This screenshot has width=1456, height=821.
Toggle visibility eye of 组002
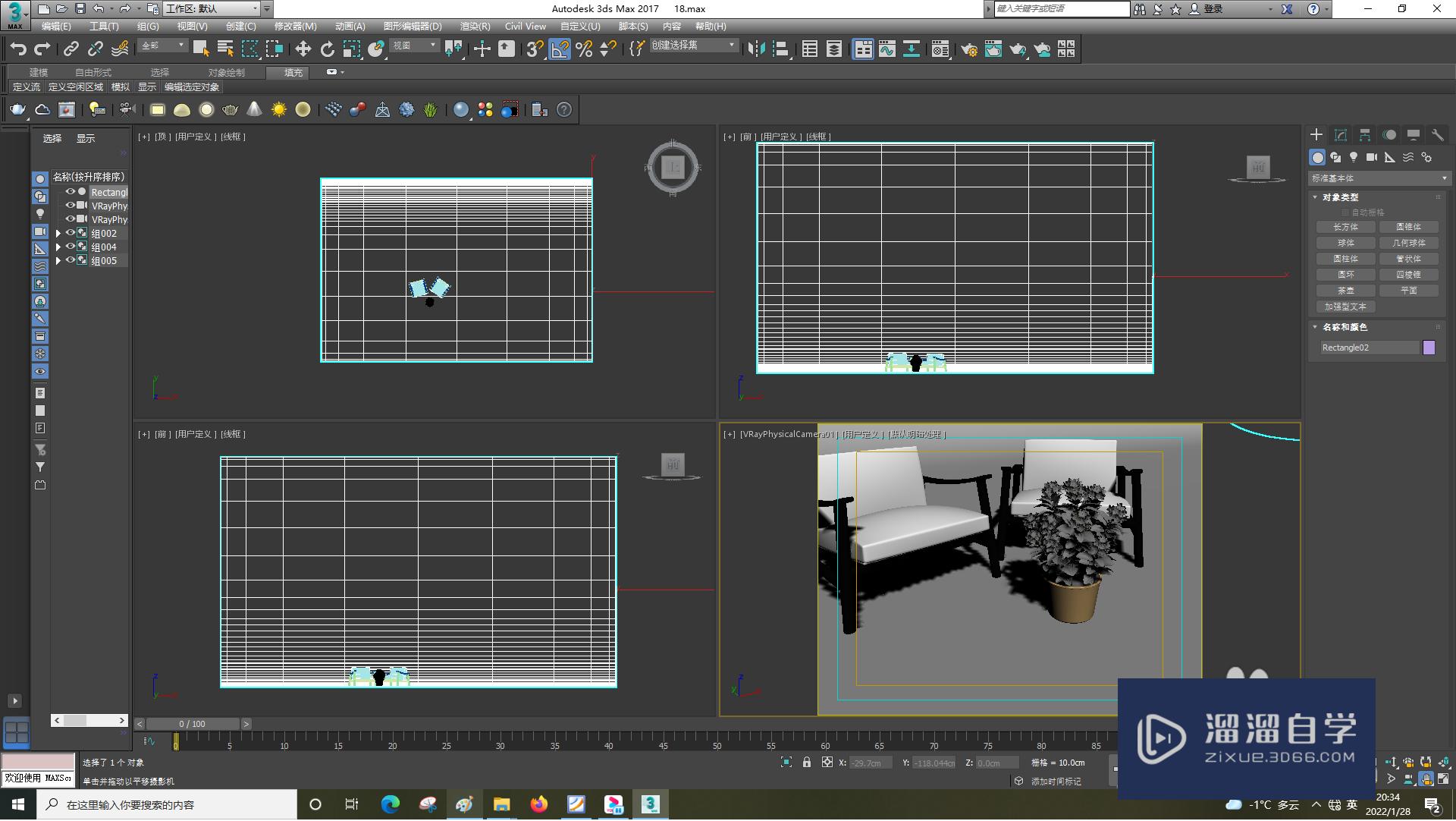point(70,234)
